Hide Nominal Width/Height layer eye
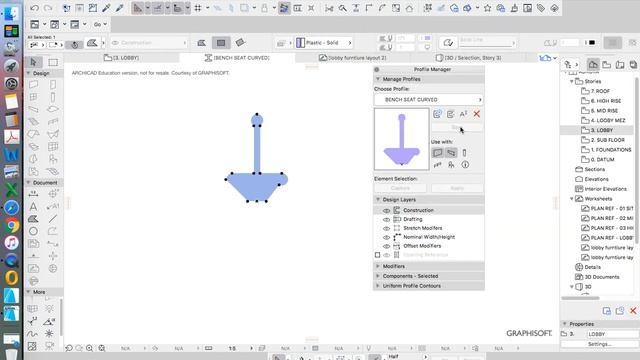This screenshot has width=640, height=360. [x=386, y=238]
